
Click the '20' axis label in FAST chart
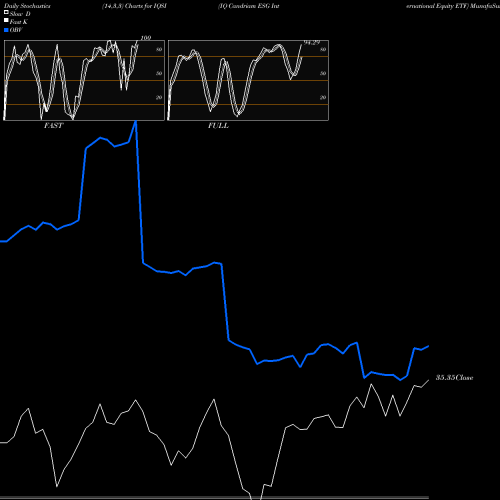(159, 97)
